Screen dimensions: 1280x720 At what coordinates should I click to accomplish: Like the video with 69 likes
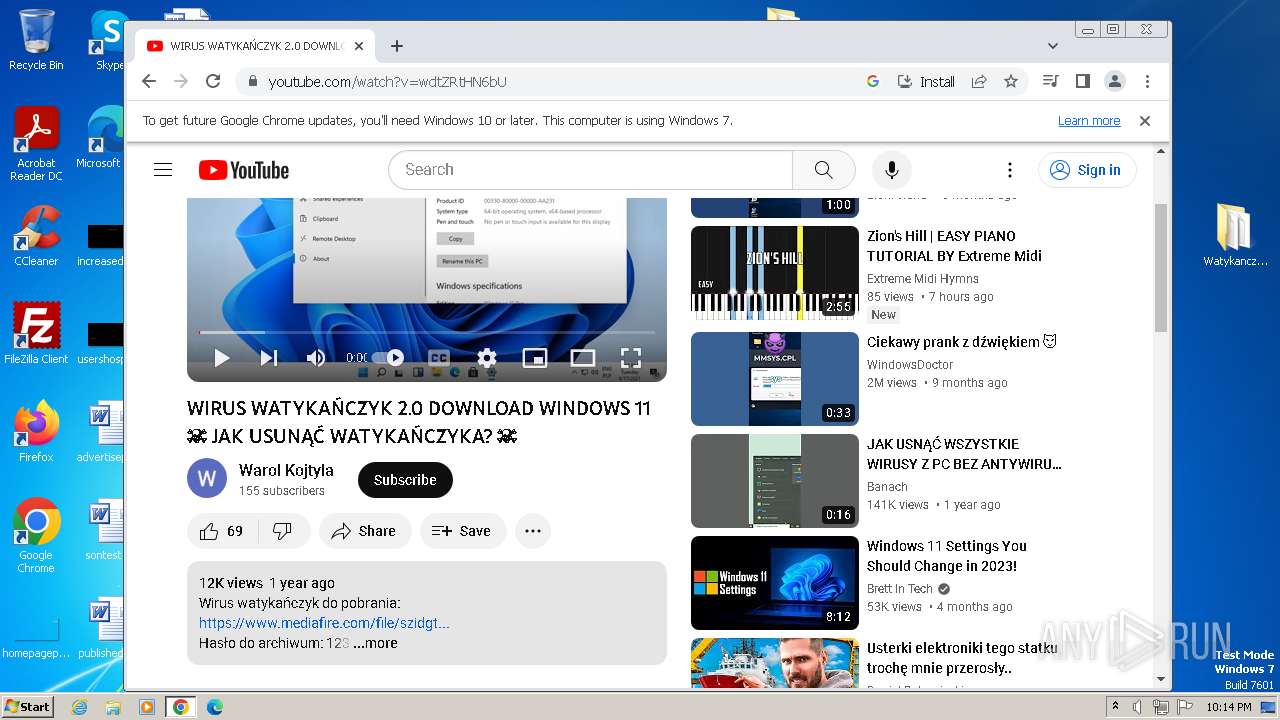[222, 531]
